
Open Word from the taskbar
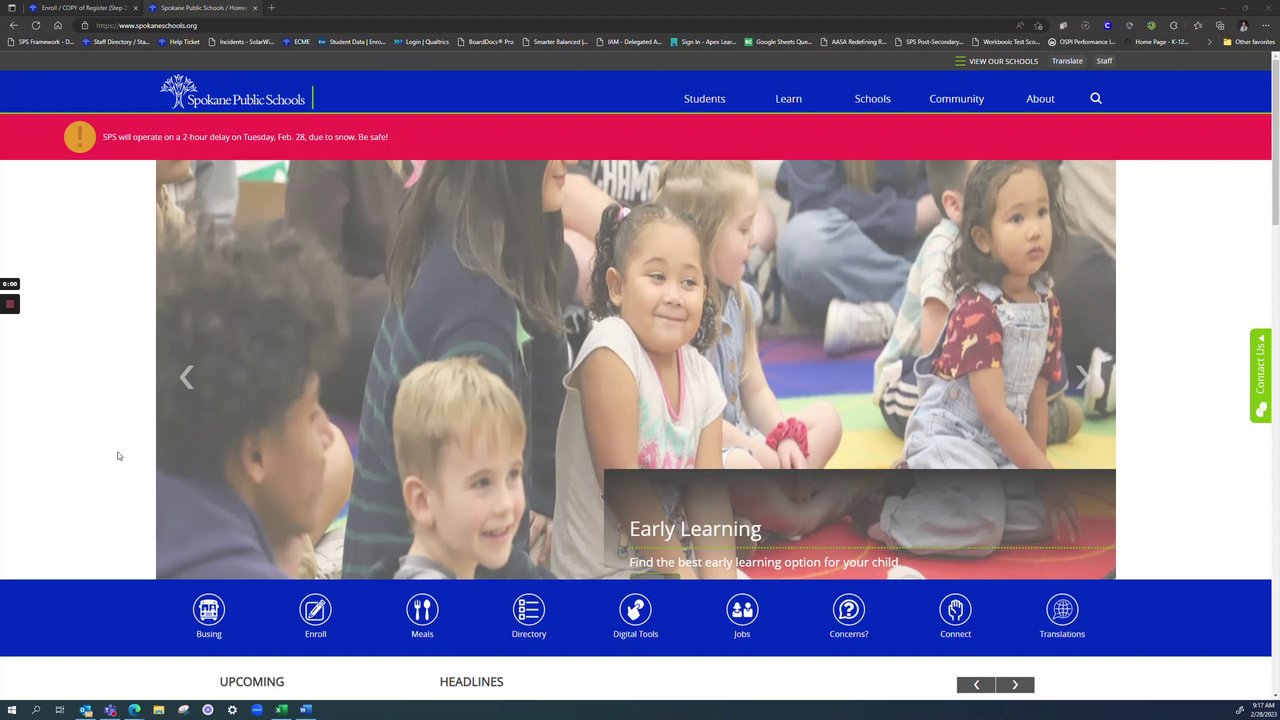tap(306, 710)
